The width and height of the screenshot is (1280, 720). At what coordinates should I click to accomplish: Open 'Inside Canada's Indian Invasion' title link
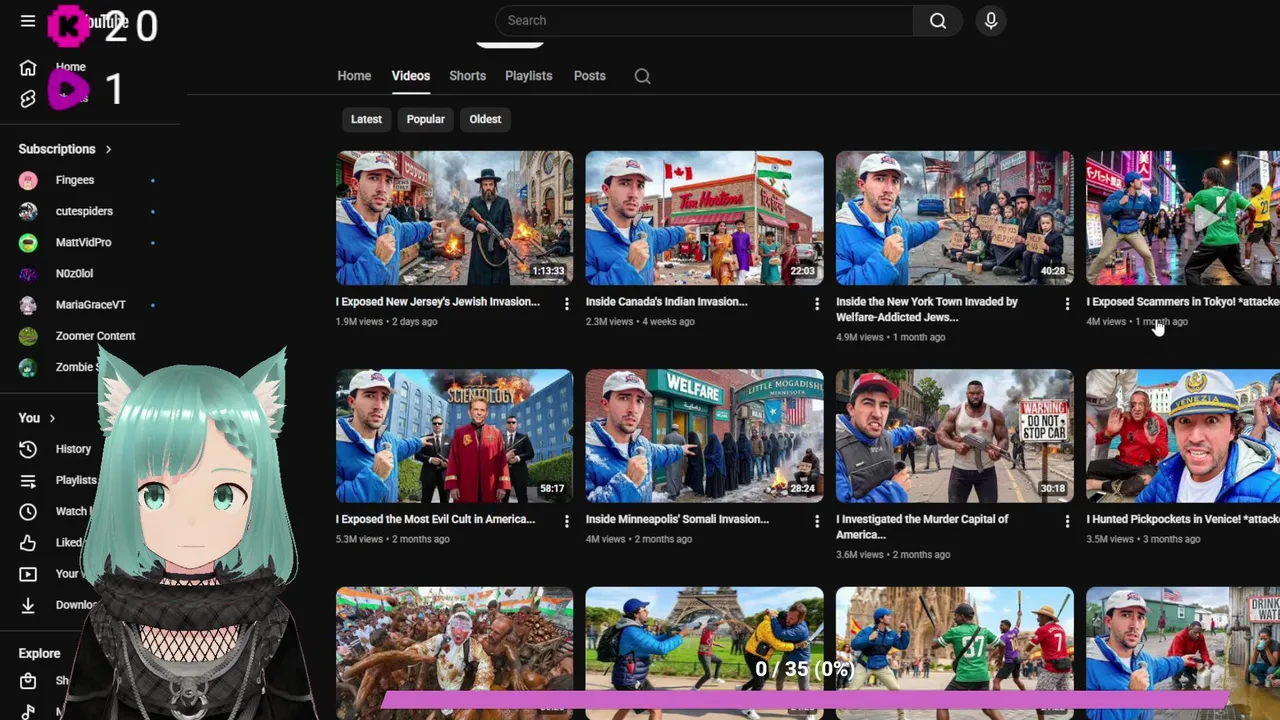click(x=667, y=301)
